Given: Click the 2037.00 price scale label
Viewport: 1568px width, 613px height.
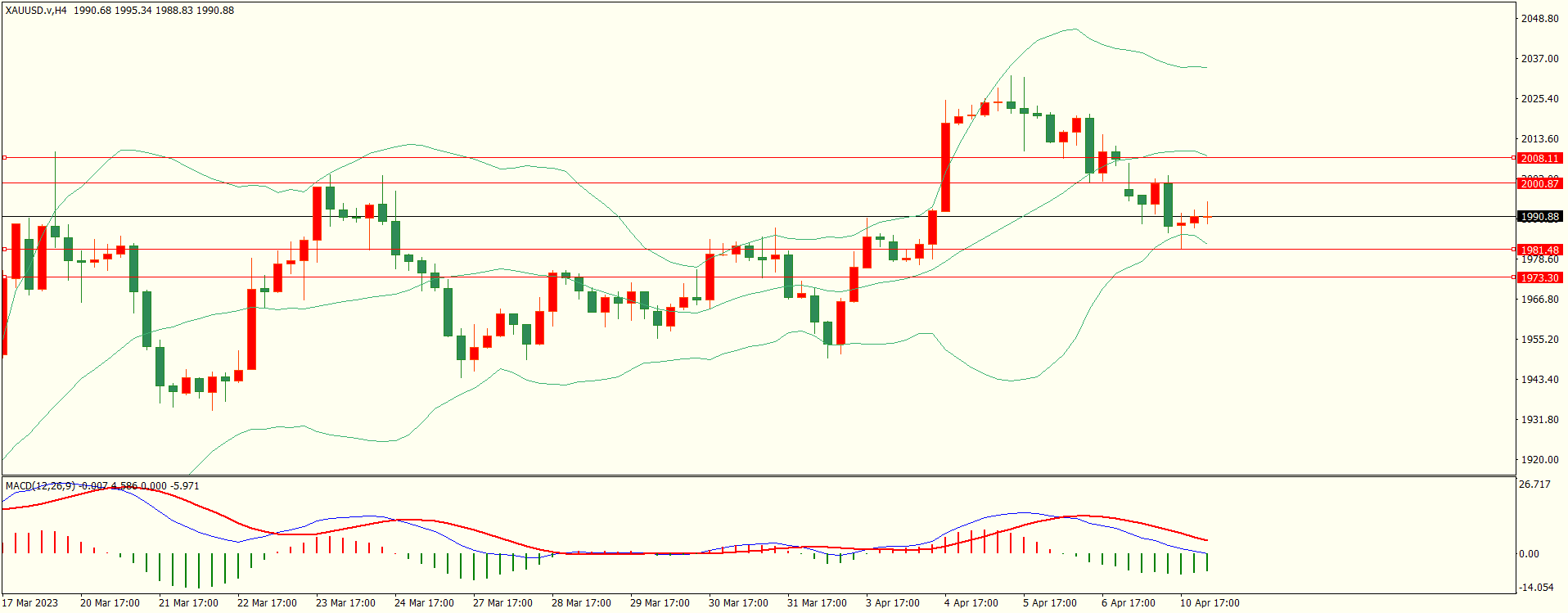Looking at the screenshot, I should [x=1539, y=59].
